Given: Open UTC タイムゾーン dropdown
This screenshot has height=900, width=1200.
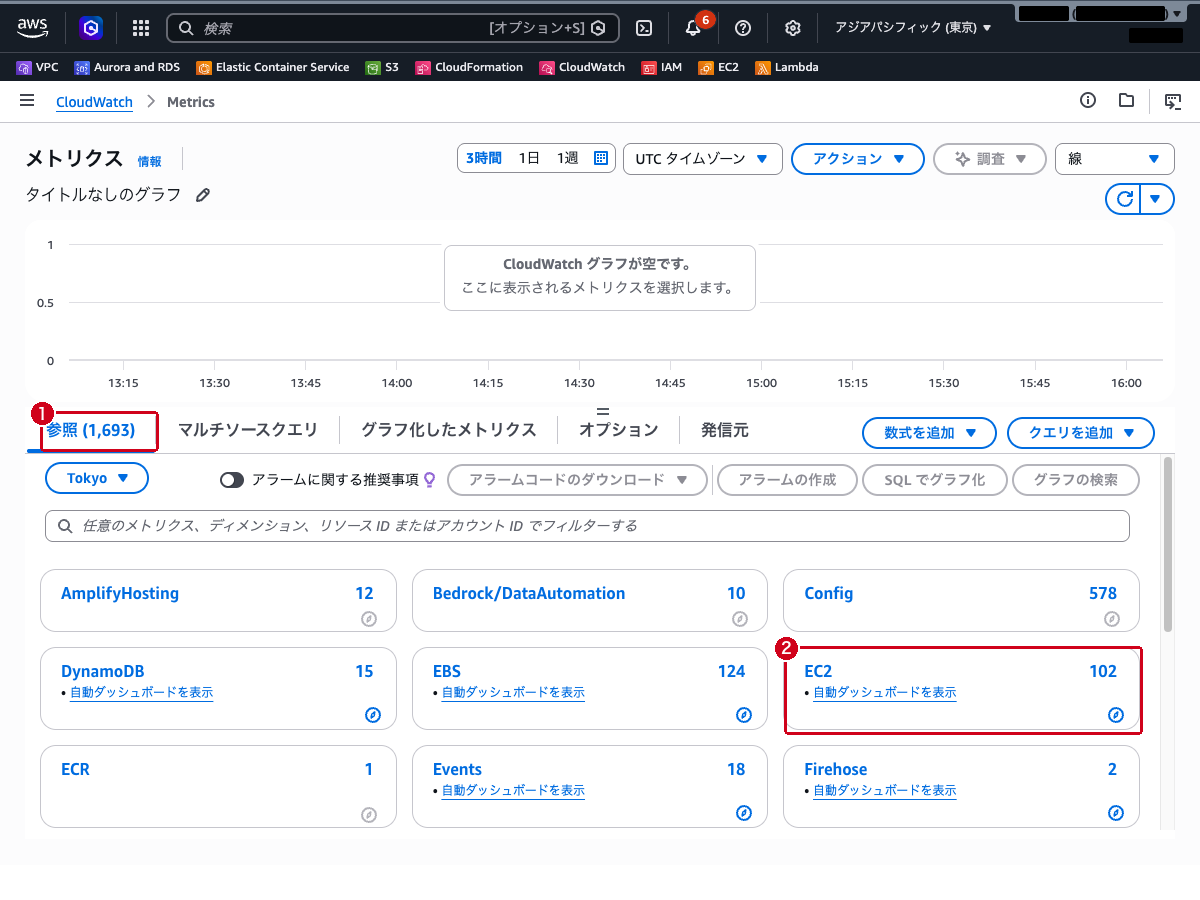Looking at the screenshot, I should 702,159.
